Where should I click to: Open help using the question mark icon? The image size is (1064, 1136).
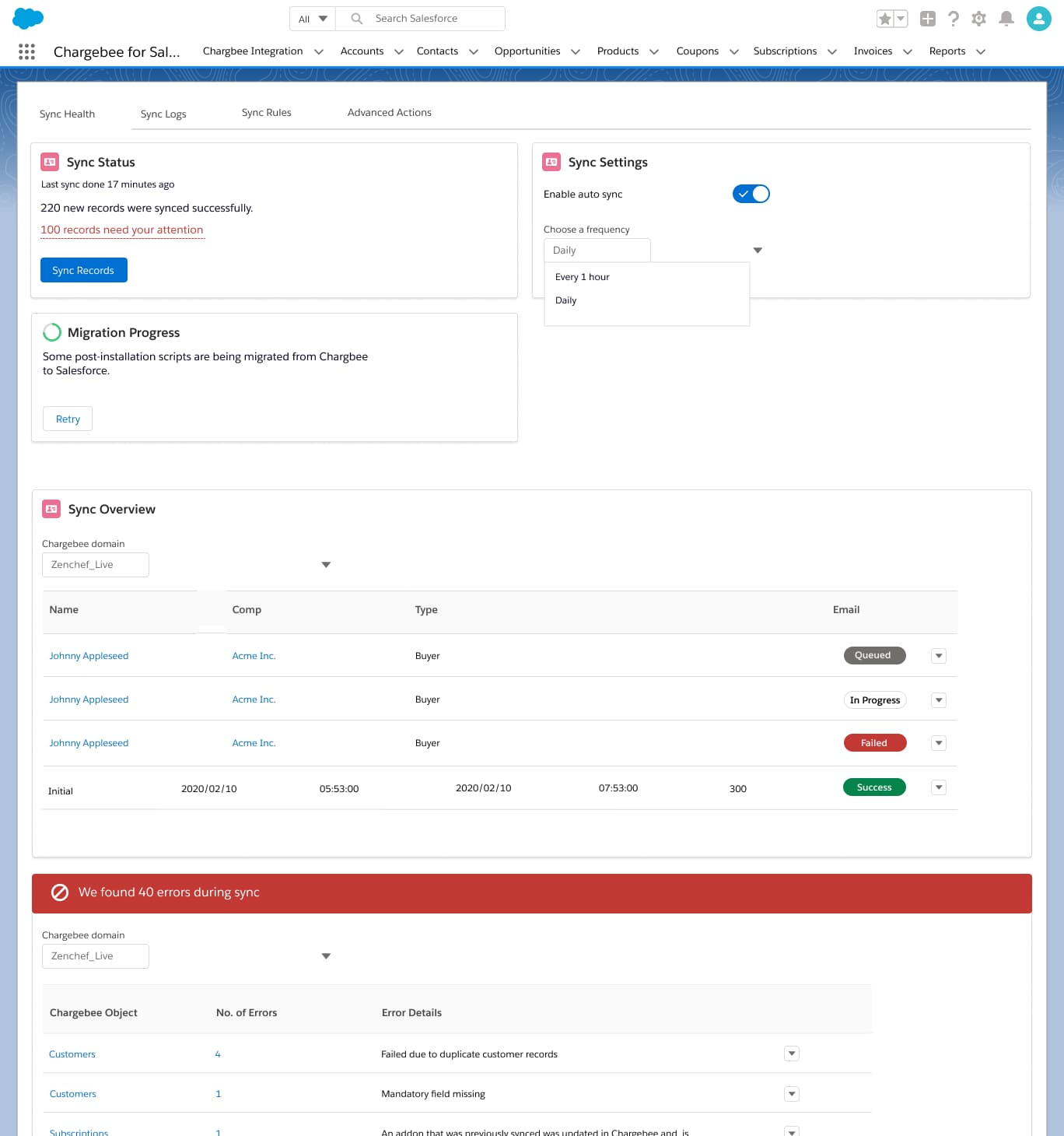click(x=954, y=18)
